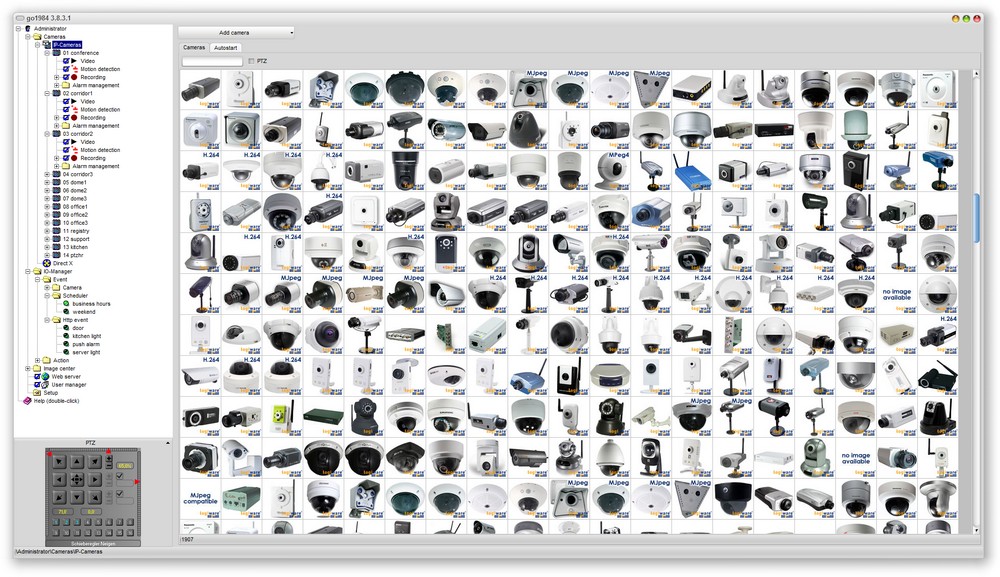Select PTZ preset position 3
The width and height of the screenshot is (1000, 577).
[x=77, y=522]
